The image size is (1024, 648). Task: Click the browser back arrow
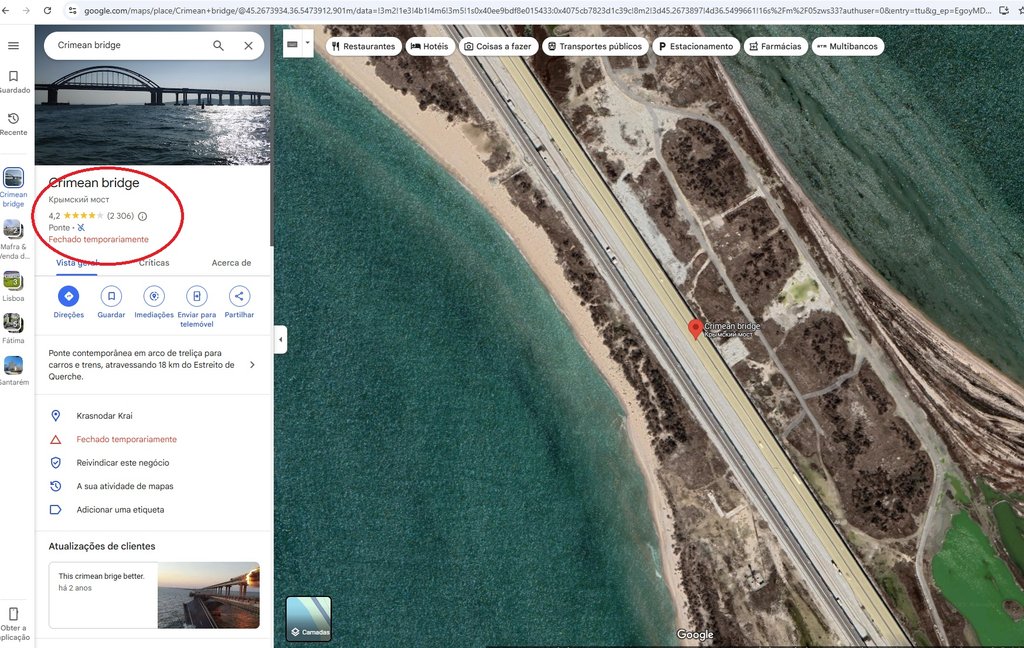(6, 10)
